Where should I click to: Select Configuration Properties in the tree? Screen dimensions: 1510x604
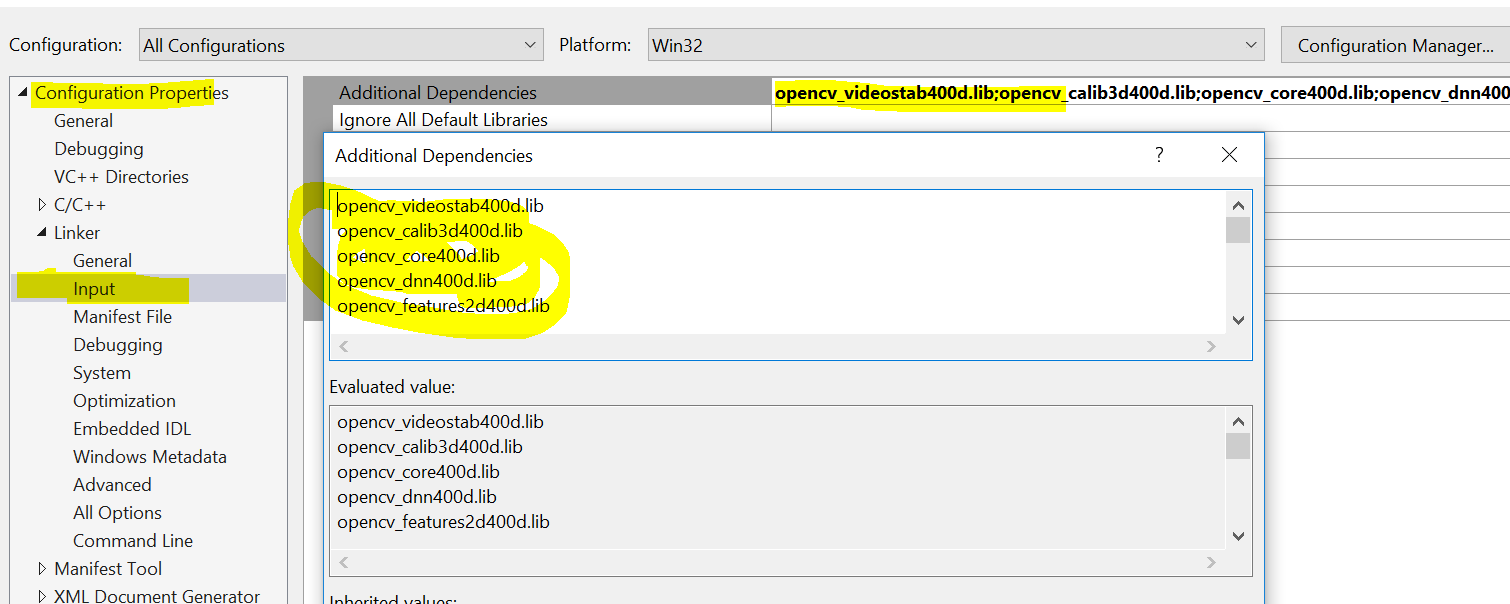pyautogui.click(x=132, y=93)
